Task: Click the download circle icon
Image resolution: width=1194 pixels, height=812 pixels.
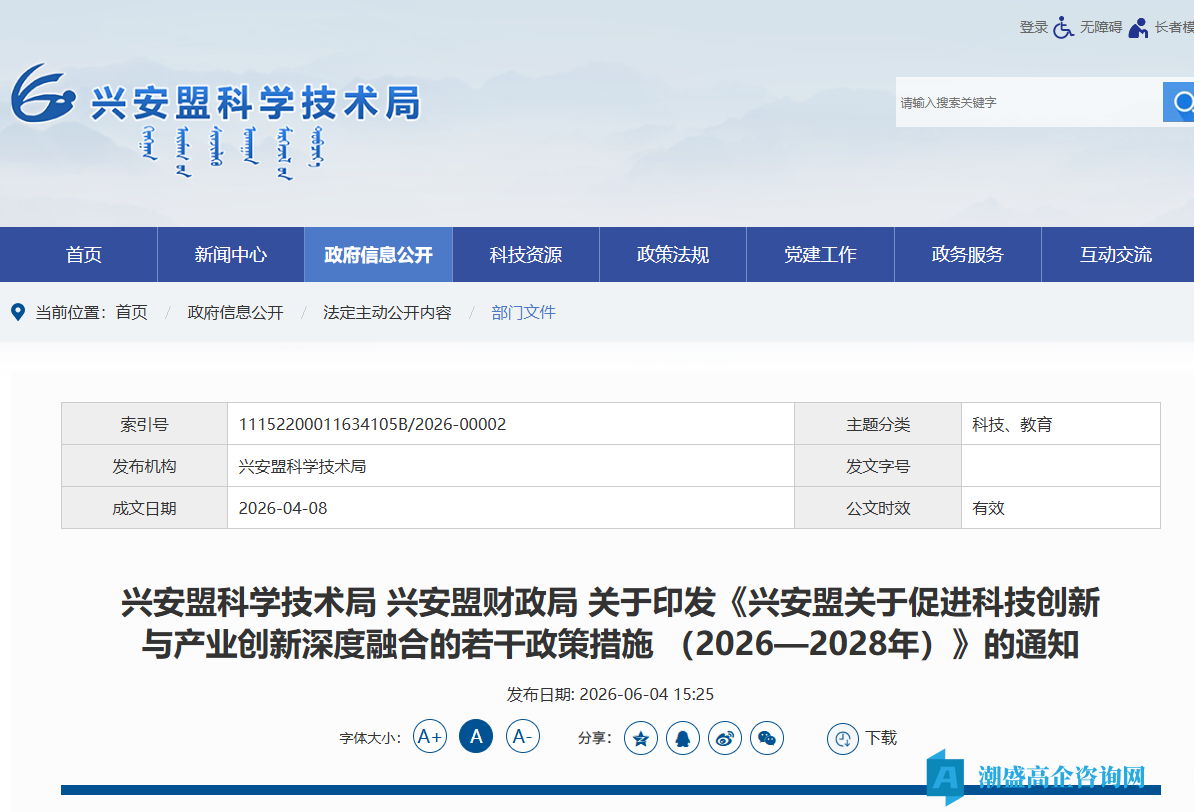Action: 843,739
